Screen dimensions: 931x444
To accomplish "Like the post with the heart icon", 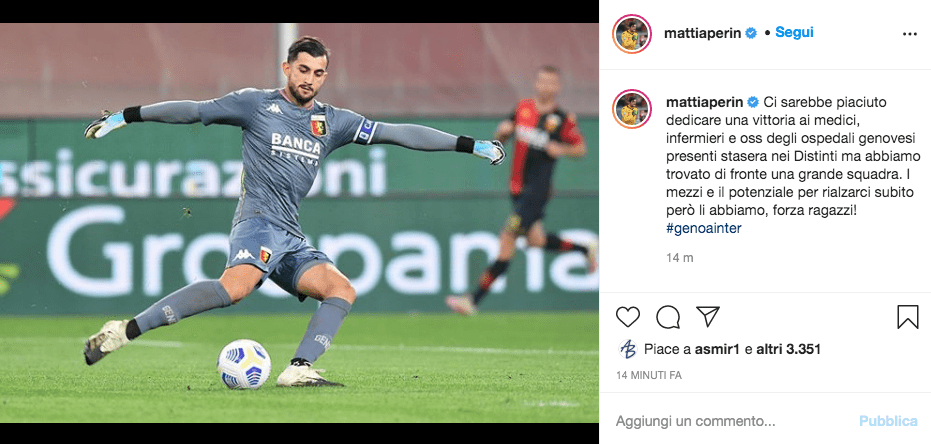I will click(x=628, y=317).
